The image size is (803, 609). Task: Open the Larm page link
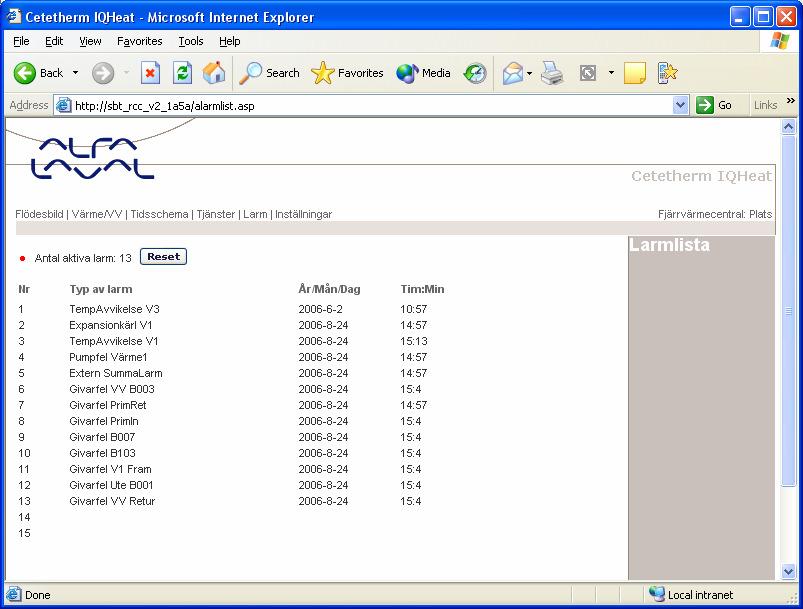pos(255,214)
